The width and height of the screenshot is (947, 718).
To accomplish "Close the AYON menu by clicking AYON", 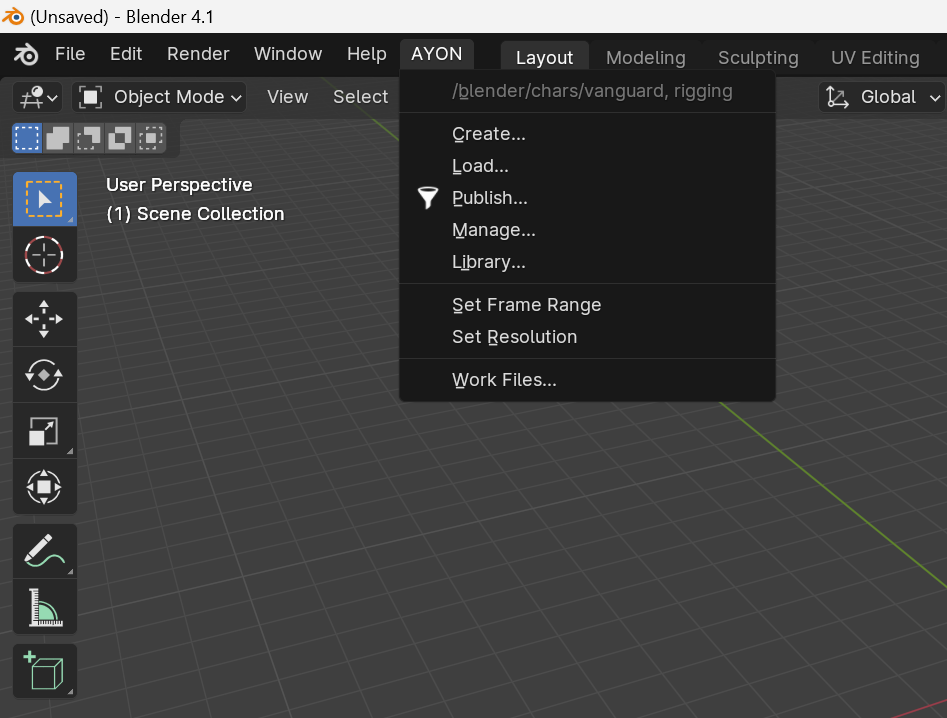I will [437, 54].
